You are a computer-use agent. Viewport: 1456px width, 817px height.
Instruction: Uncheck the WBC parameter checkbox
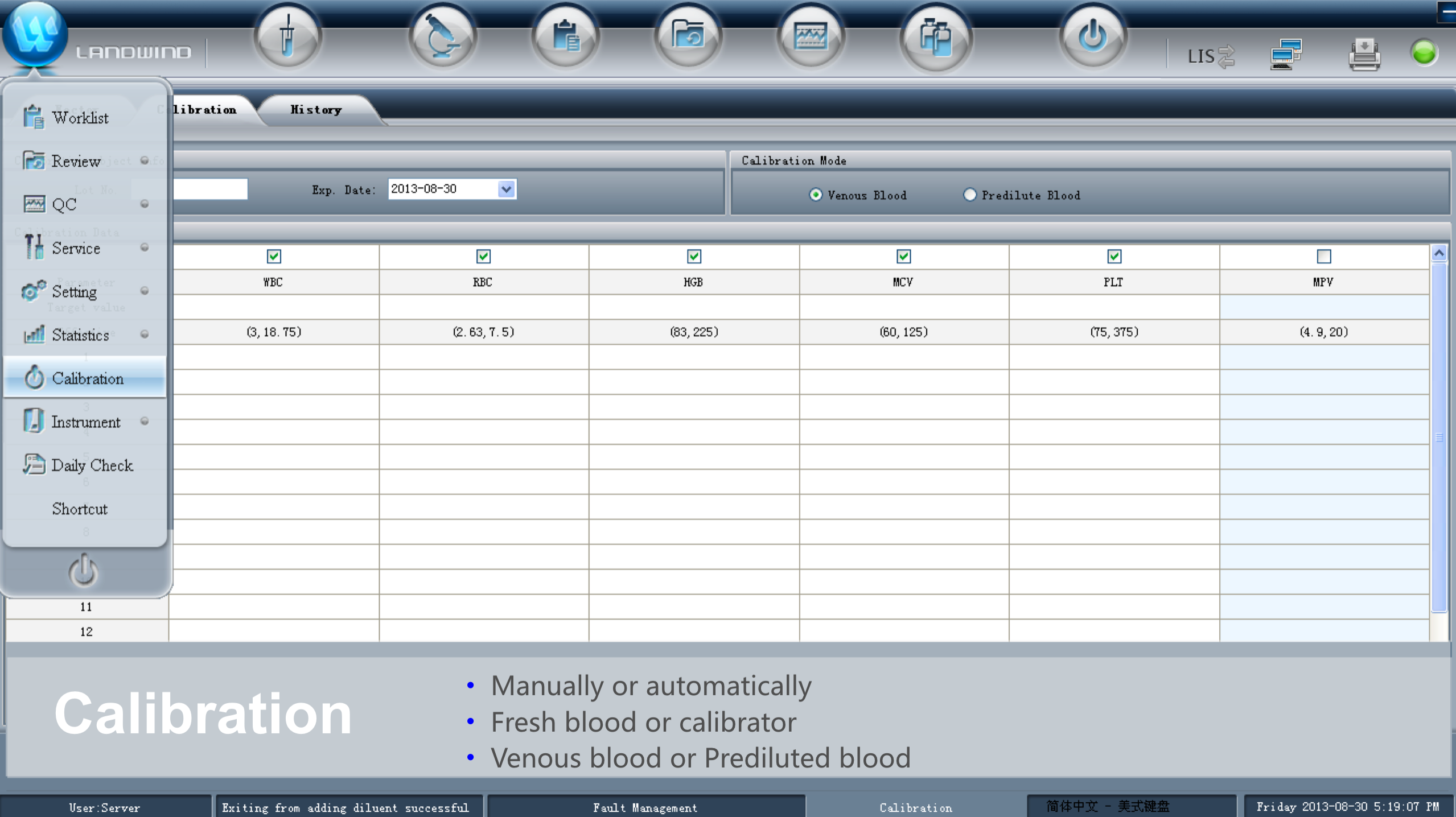[x=274, y=257]
